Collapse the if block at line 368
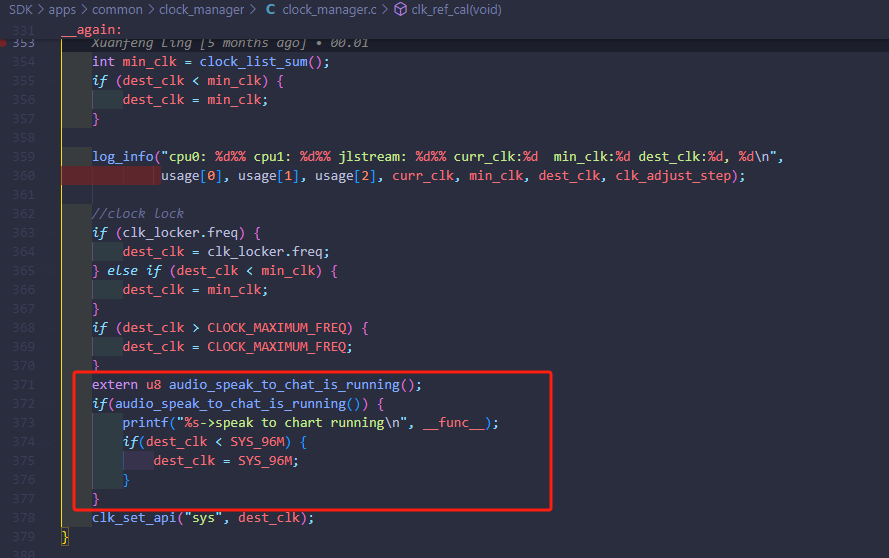The width and height of the screenshot is (889, 558). coord(50,328)
